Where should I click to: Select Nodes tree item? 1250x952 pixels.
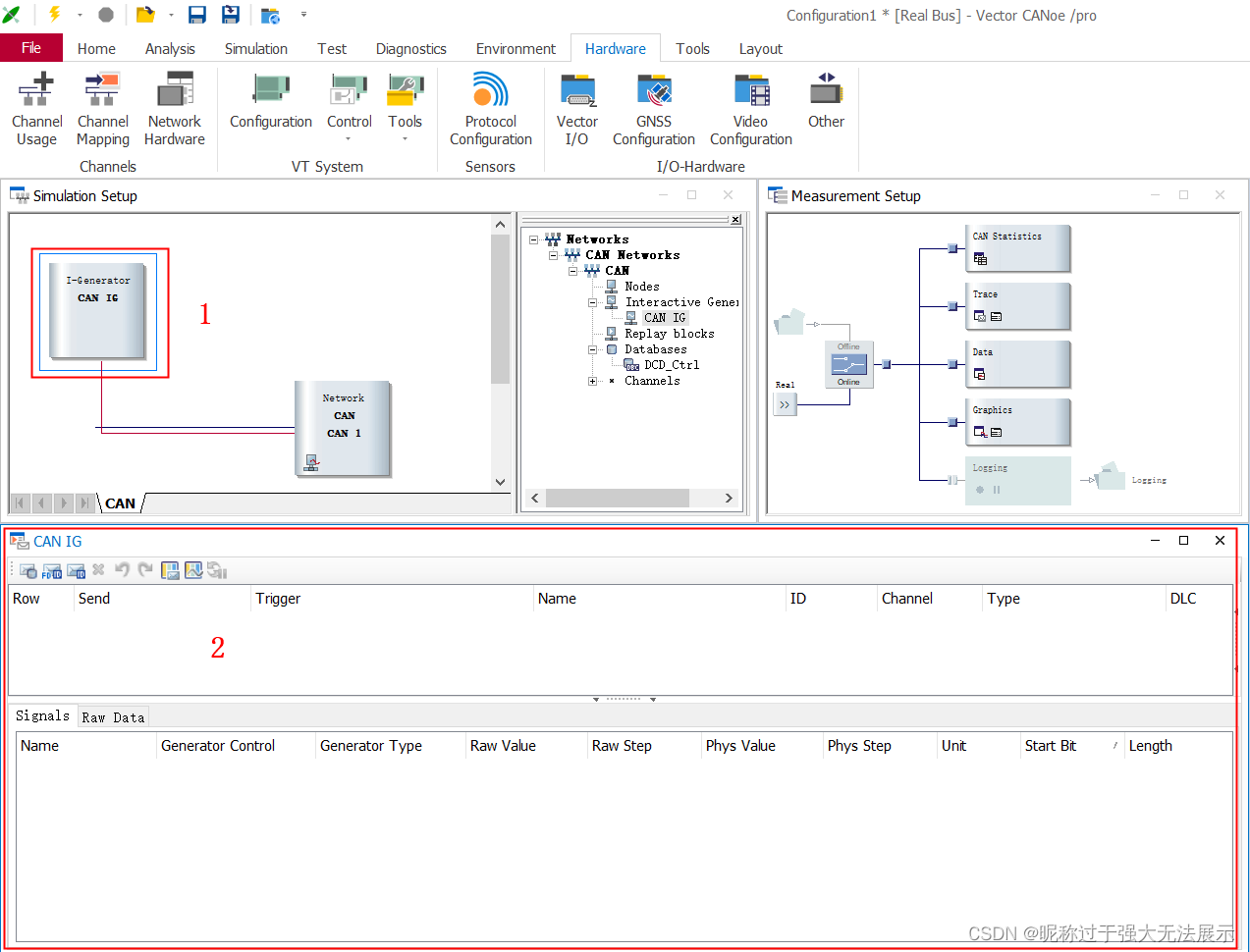642,287
